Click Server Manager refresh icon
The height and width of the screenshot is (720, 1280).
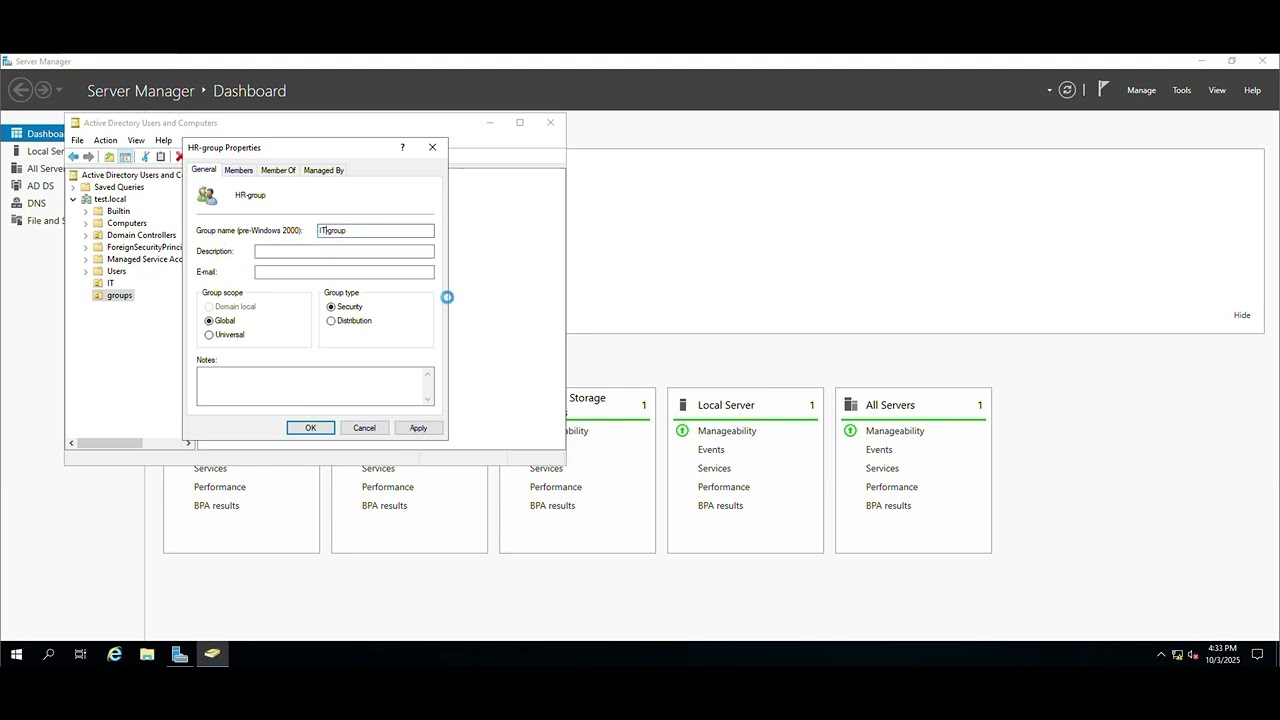tap(1067, 90)
